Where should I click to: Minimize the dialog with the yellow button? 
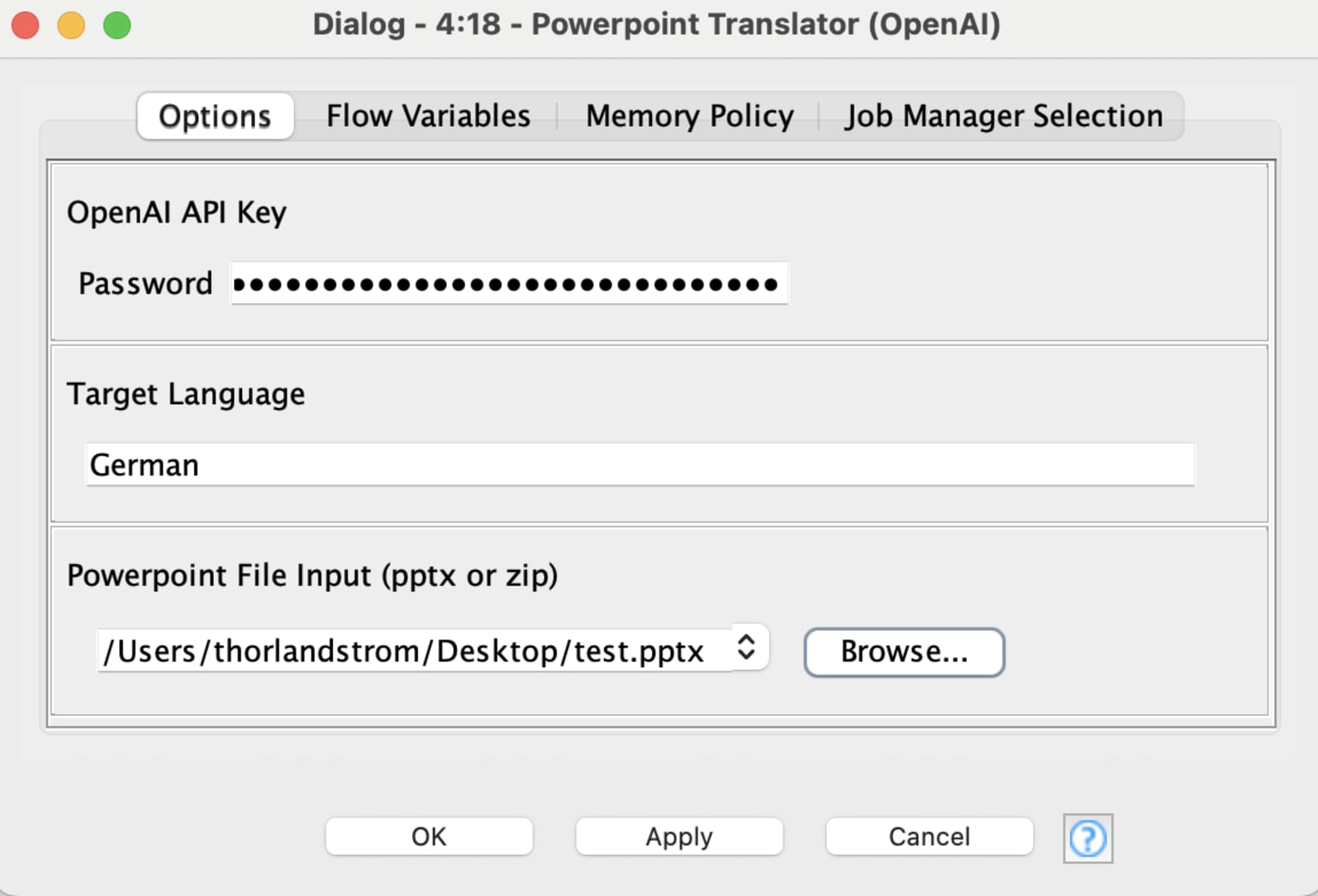pyautogui.click(x=71, y=25)
